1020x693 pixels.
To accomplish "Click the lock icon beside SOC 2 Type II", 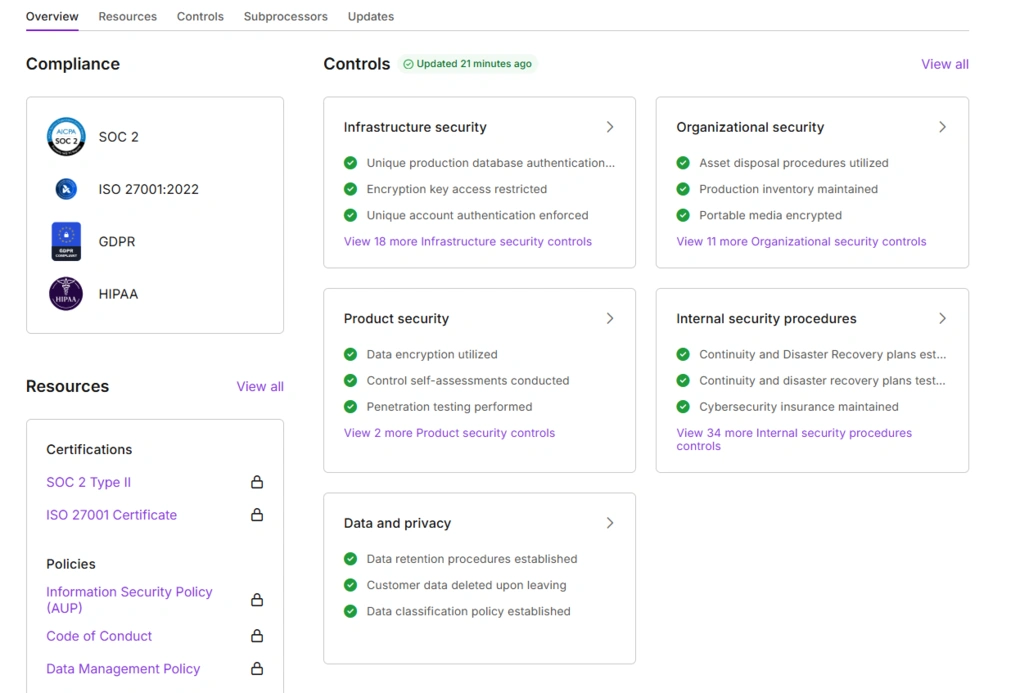I will pyautogui.click(x=257, y=482).
